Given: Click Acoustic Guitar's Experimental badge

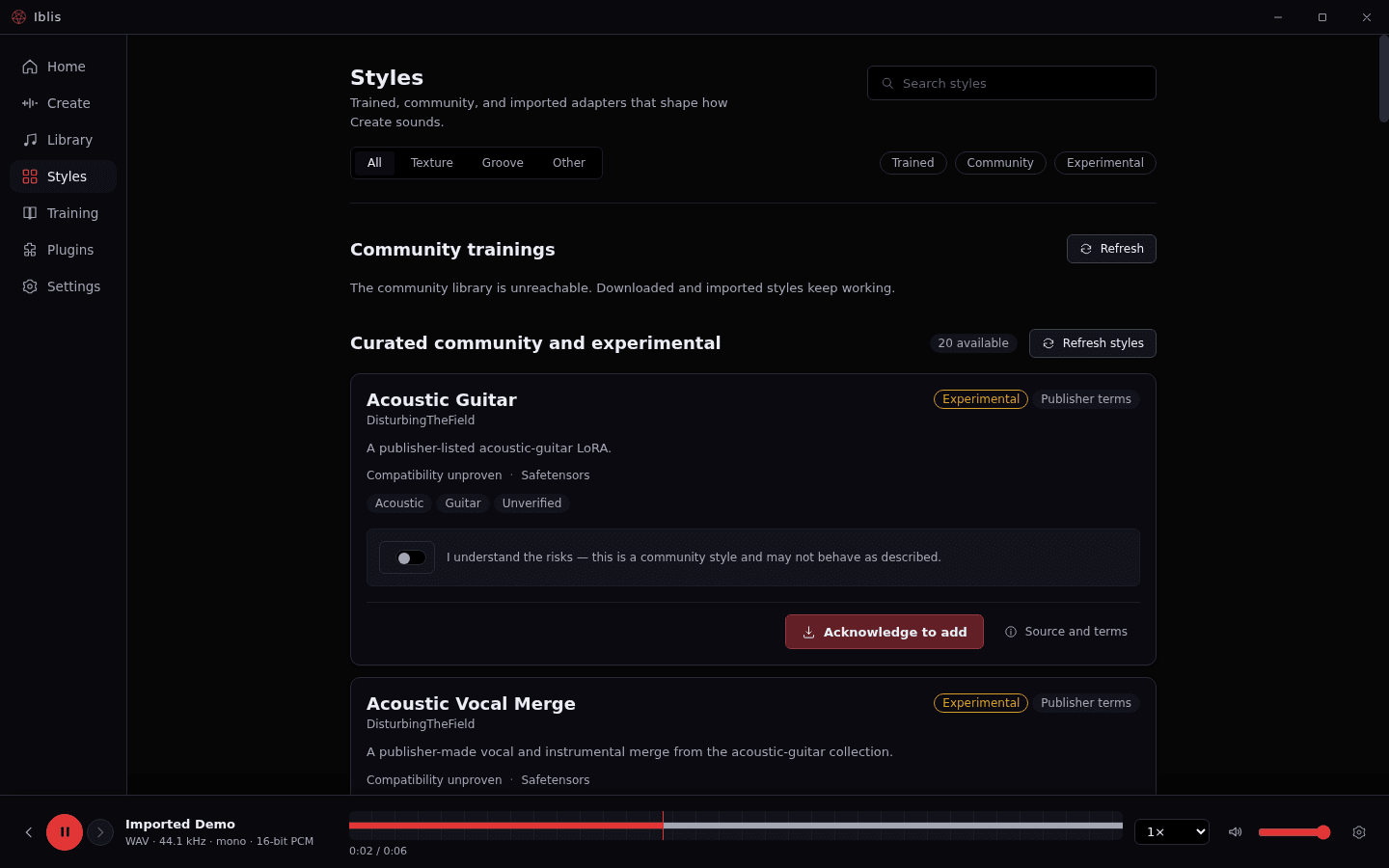Looking at the screenshot, I should 980,399.
